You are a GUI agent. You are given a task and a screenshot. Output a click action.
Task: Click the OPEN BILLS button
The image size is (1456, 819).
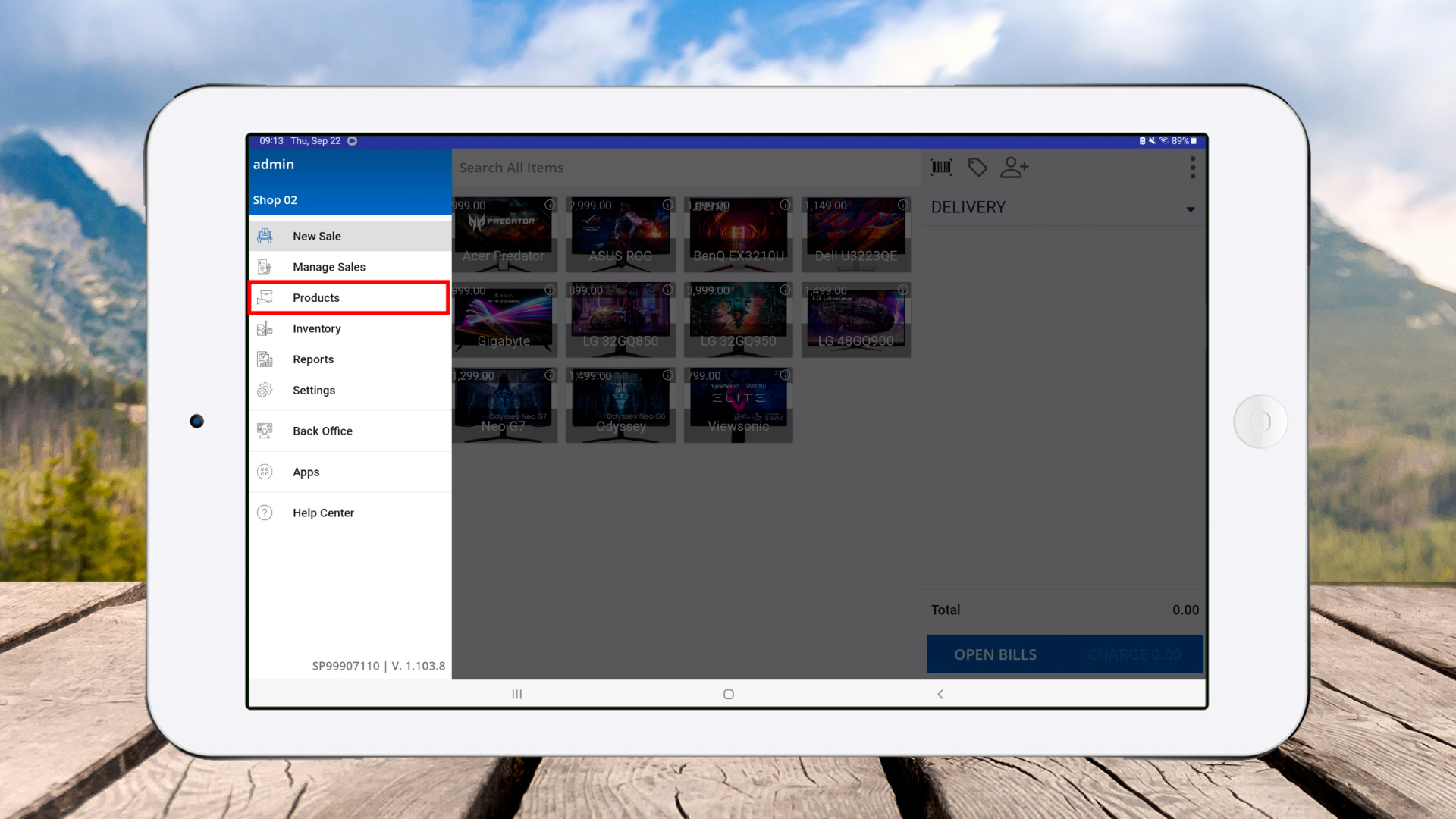click(995, 654)
